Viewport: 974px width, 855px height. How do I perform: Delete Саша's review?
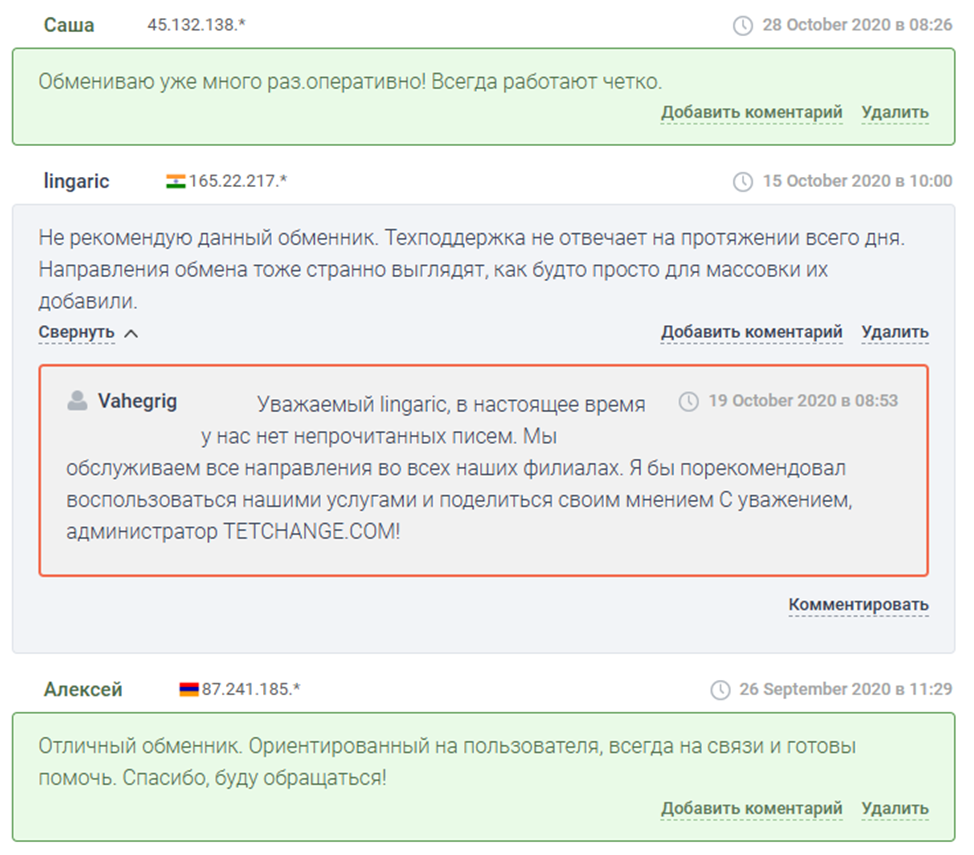click(x=894, y=112)
